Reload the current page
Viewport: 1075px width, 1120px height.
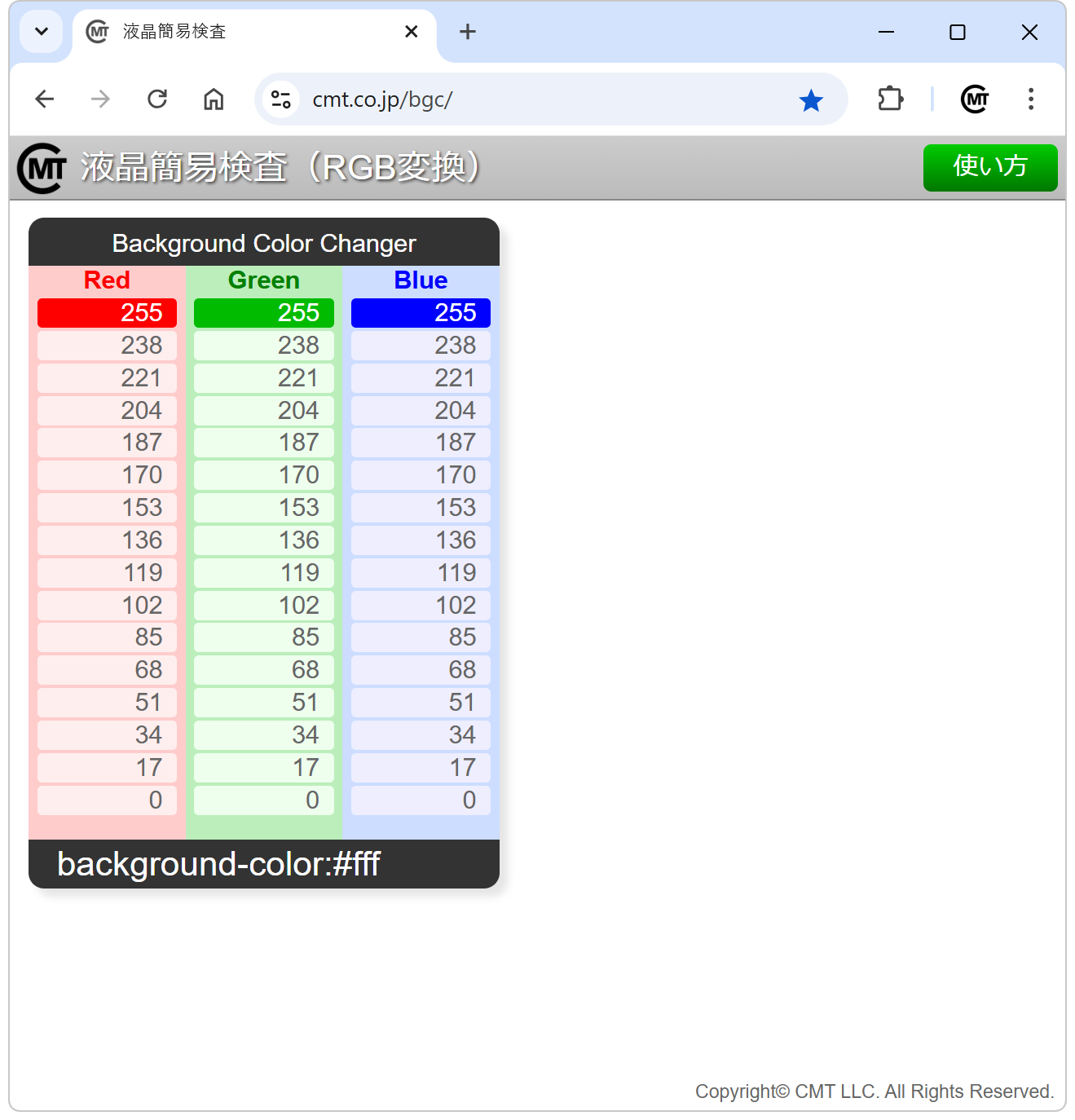(157, 99)
